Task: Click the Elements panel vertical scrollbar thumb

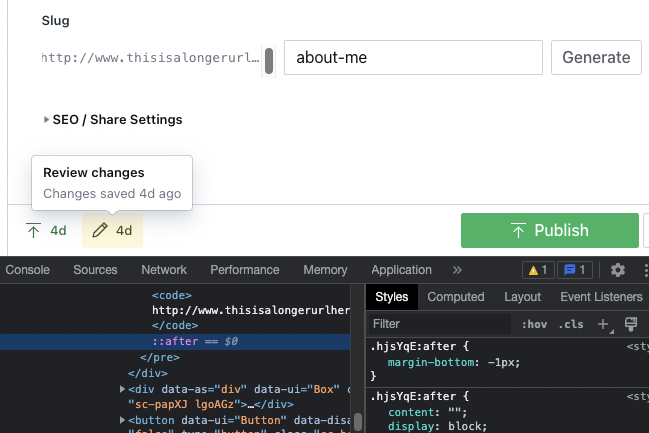Action: 358,421
